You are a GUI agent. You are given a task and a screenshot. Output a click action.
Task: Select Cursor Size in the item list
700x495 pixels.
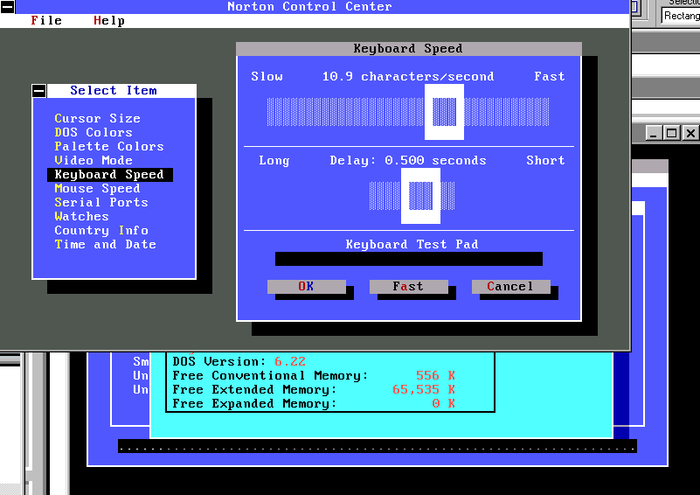pos(97,119)
